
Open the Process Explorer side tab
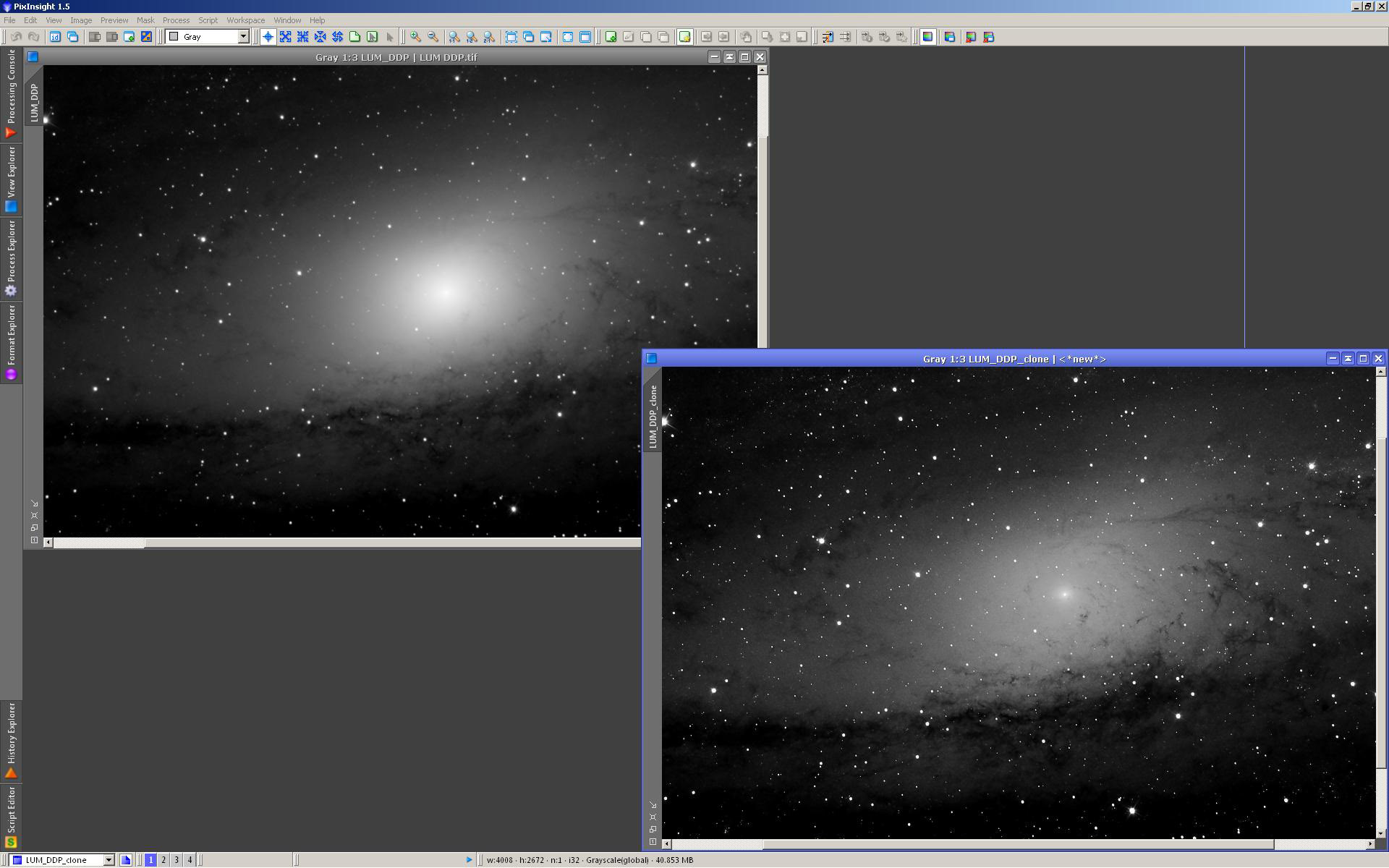tap(11, 258)
